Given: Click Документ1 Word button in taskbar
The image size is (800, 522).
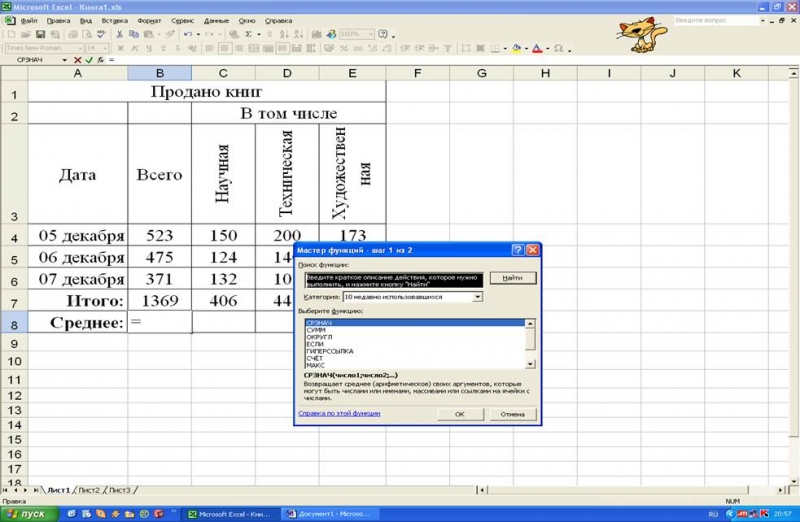Looking at the screenshot, I should 330,514.
